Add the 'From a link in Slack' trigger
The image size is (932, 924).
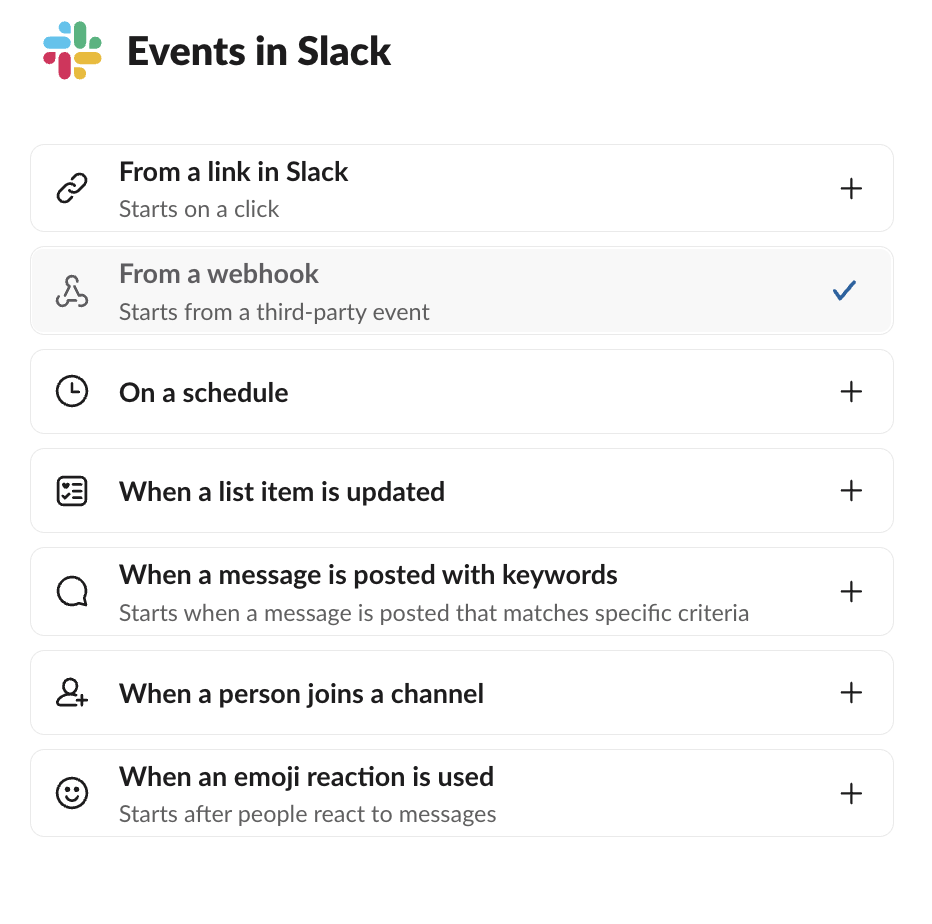851,188
